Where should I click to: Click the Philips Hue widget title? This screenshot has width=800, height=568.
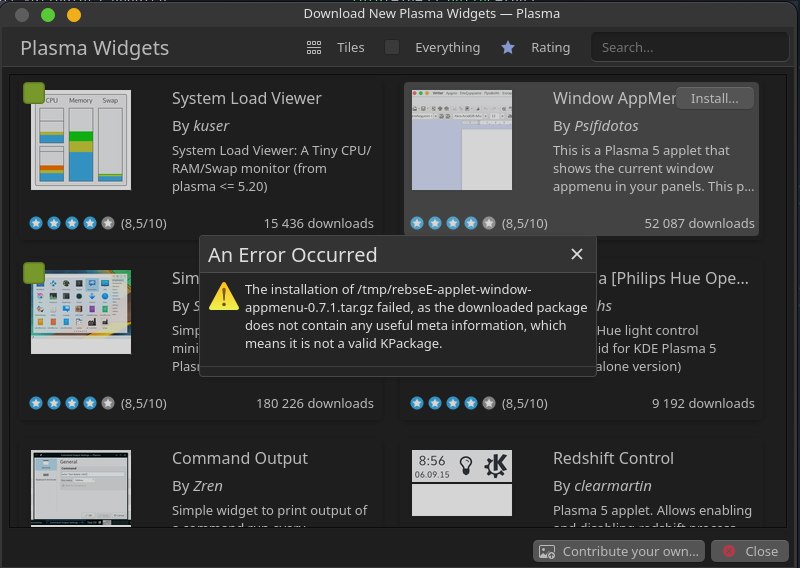coord(673,278)
